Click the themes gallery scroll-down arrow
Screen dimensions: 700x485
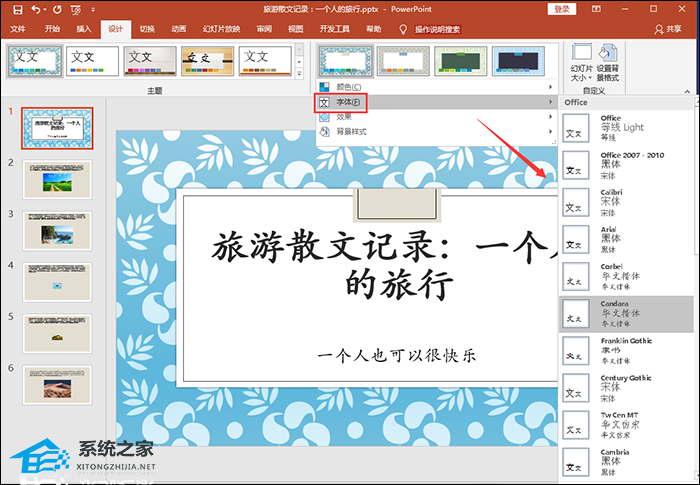[x=300, y=62]
